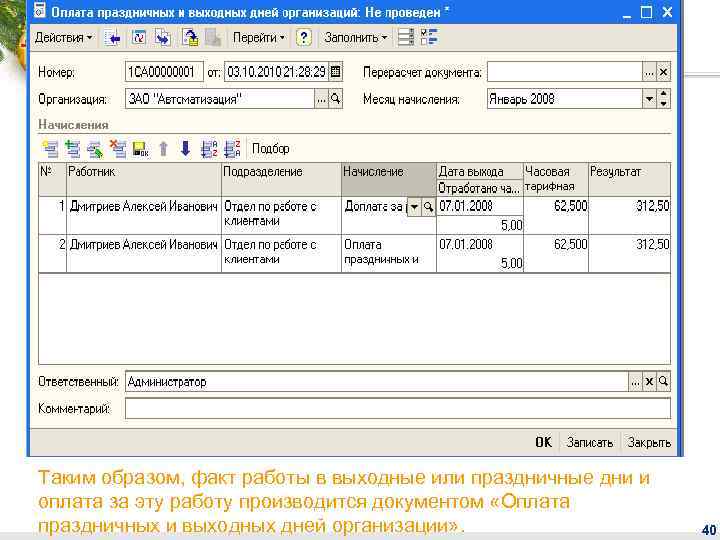This screenshot has width=720, height=540.
Task: Click the Закрыть button
Action: (x=649, y=442)
